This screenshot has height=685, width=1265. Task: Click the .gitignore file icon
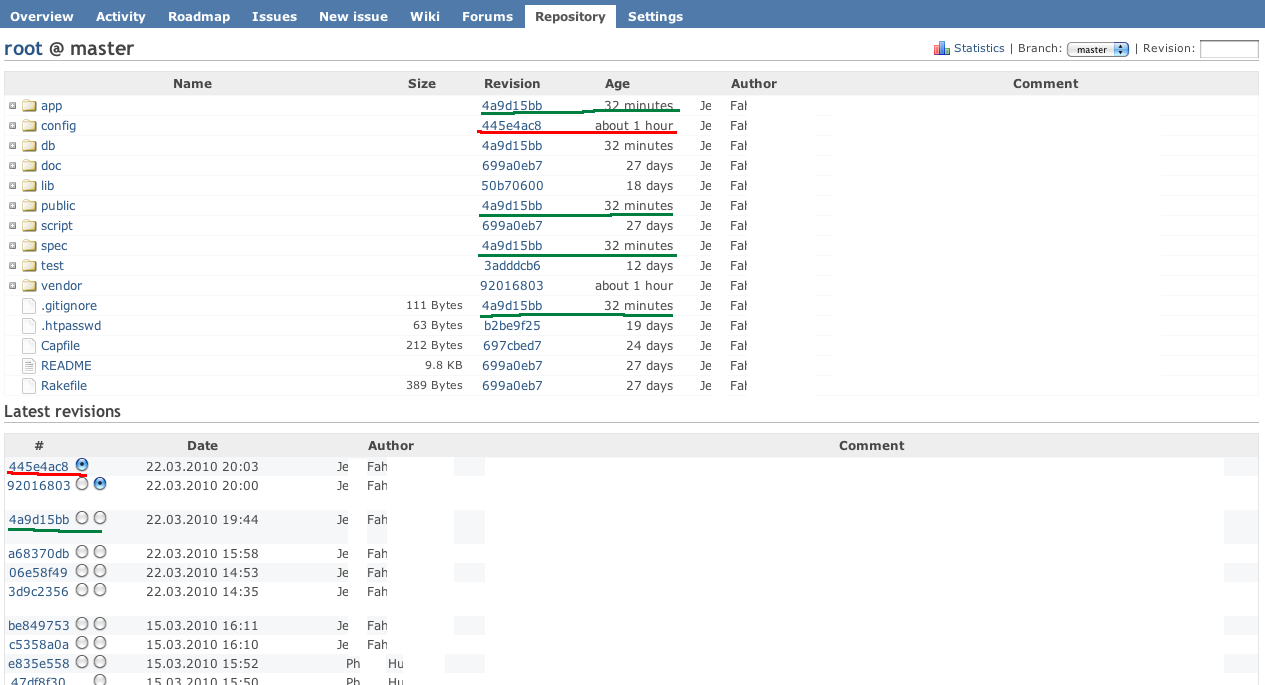pyautogui.click(x=29, y=306)
